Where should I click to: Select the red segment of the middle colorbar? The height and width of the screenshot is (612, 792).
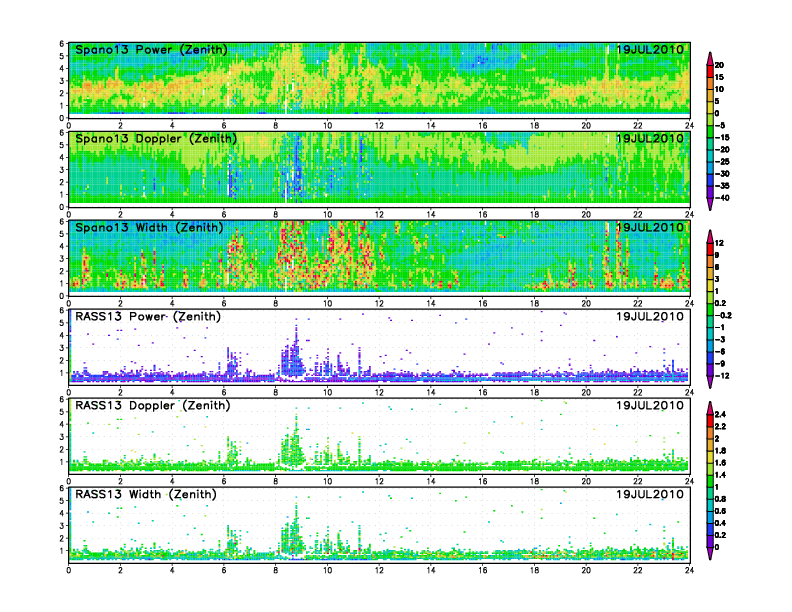(710, 249)
